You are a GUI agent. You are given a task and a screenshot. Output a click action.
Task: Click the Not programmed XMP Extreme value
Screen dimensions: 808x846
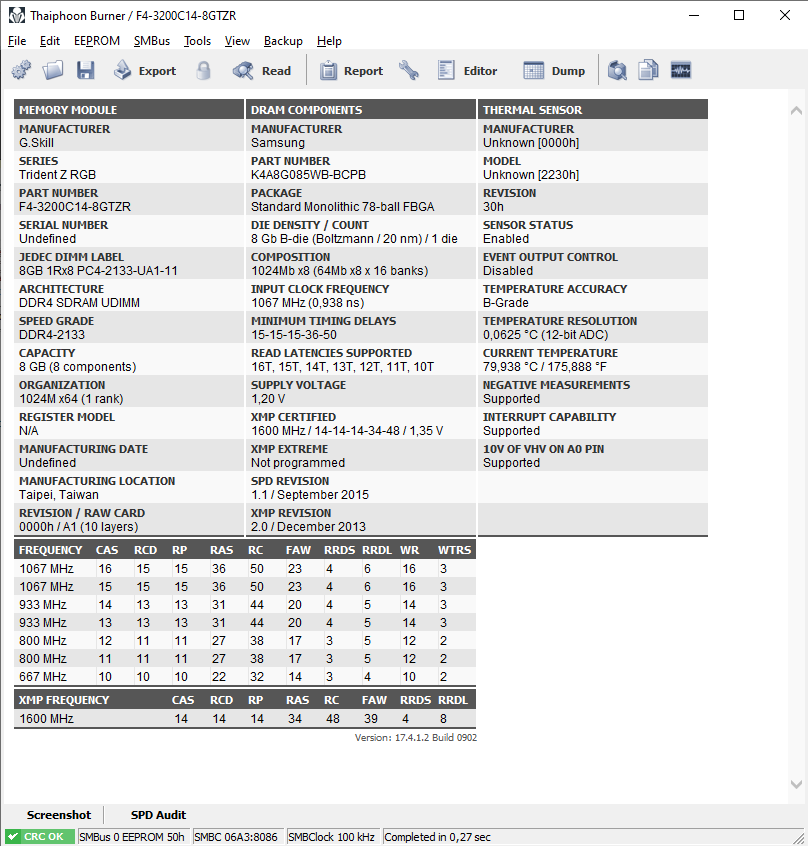click(298, 463)
